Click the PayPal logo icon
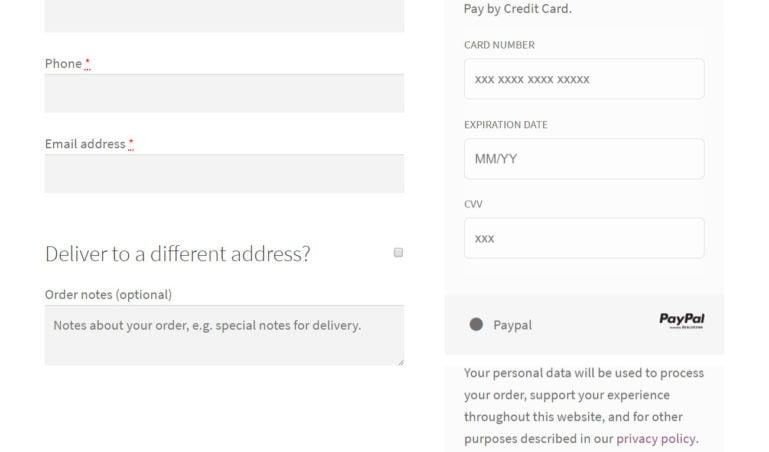The width and height of the screenshot is (769, 452). tap(682, 321)
